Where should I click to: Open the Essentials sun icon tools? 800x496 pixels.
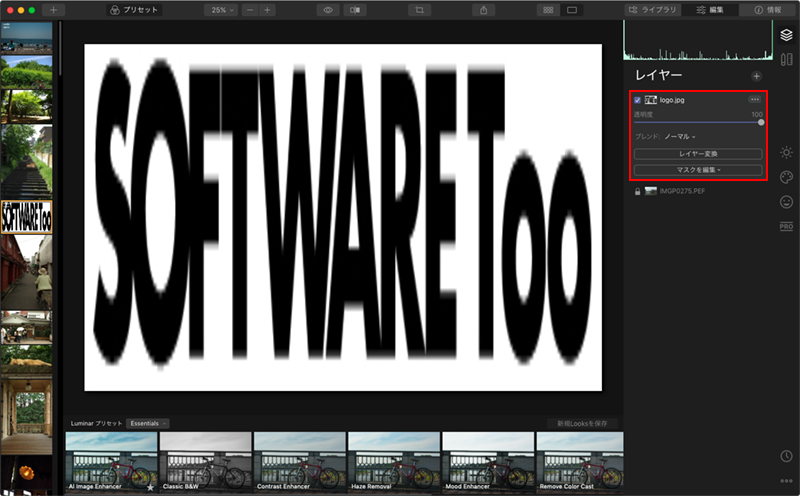(x=786, y=152)
